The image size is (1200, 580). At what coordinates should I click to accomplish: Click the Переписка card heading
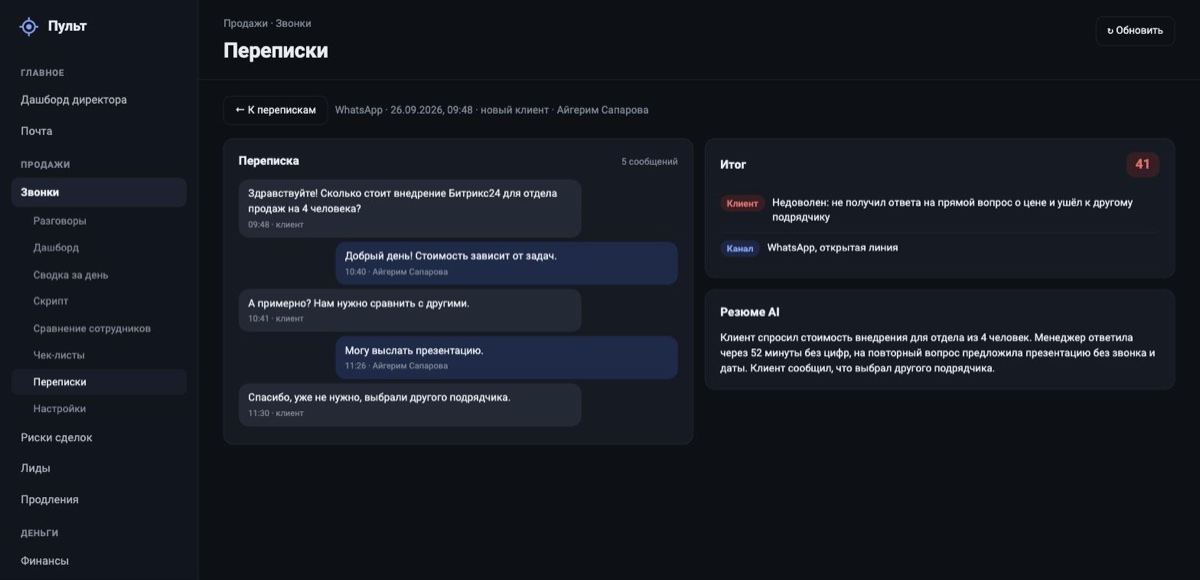pos(268,161)
